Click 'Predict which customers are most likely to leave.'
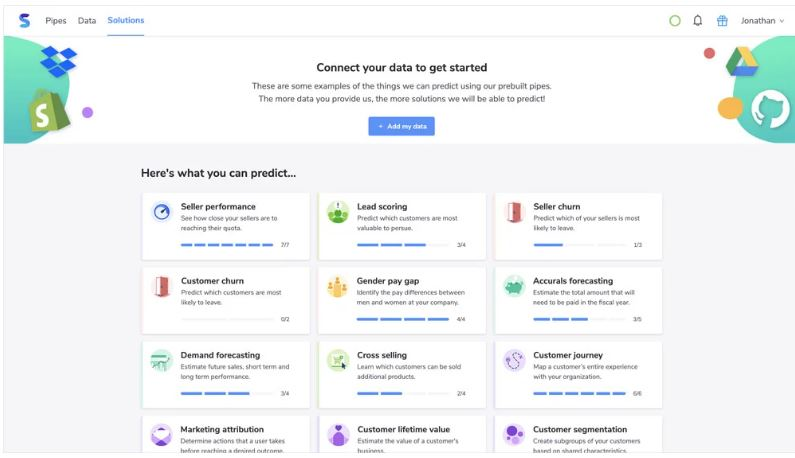This screenshot has height=458, width=795. pos(231,297)
